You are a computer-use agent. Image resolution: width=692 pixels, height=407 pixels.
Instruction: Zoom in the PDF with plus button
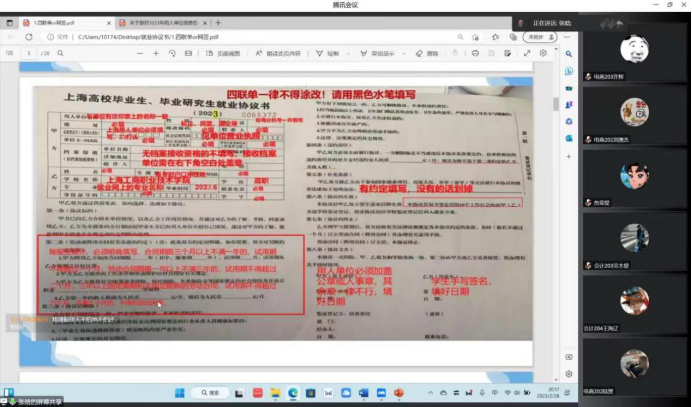(x=156, y=53)
